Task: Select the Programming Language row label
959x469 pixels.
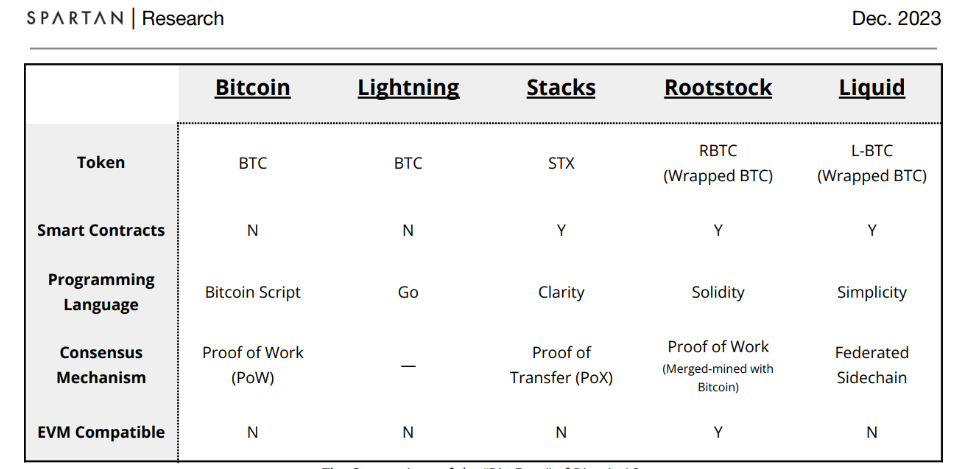Action: [x=101, y=292]
